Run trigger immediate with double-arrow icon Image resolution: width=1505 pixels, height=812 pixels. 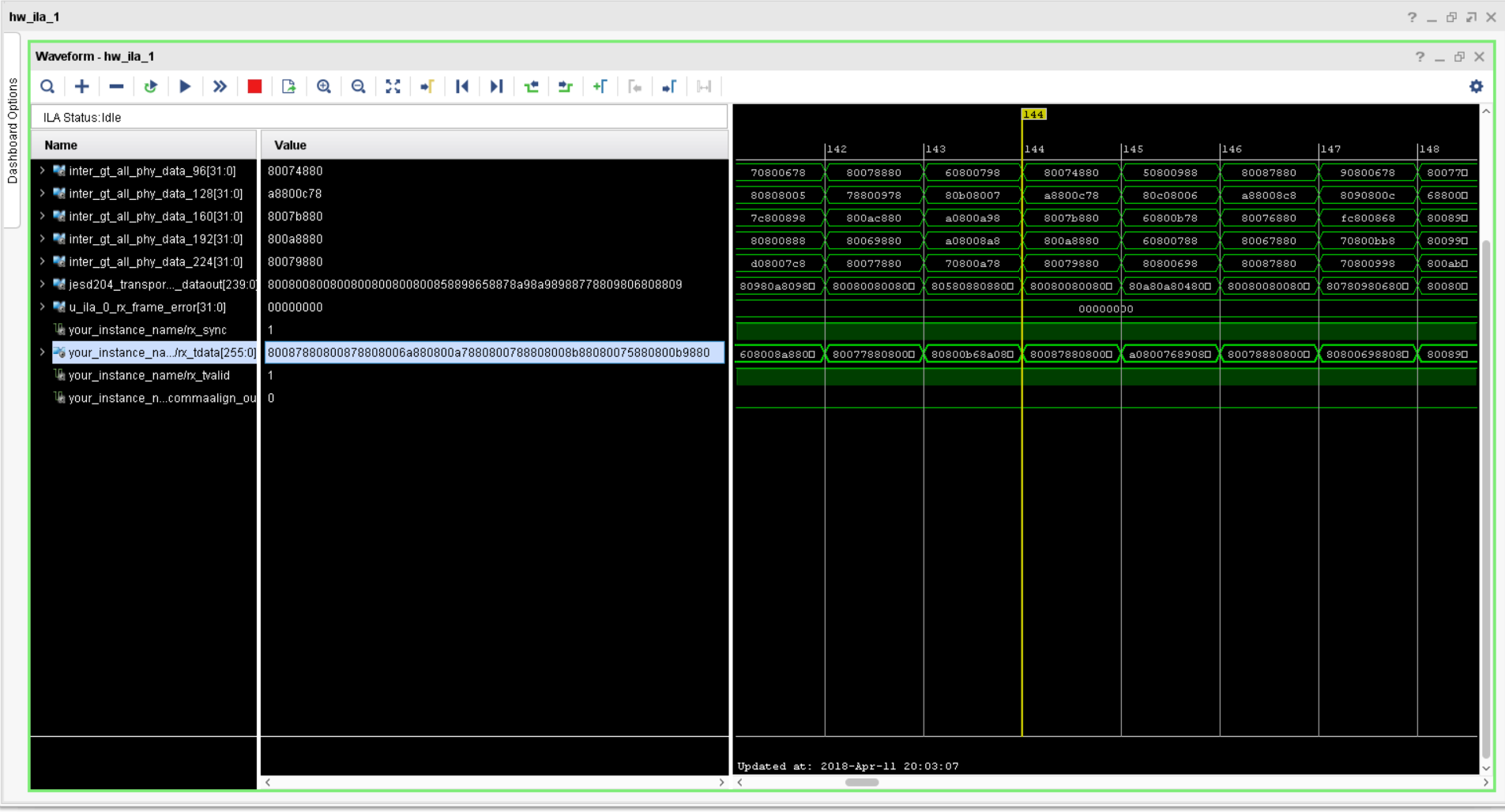(x=220, y=86)
